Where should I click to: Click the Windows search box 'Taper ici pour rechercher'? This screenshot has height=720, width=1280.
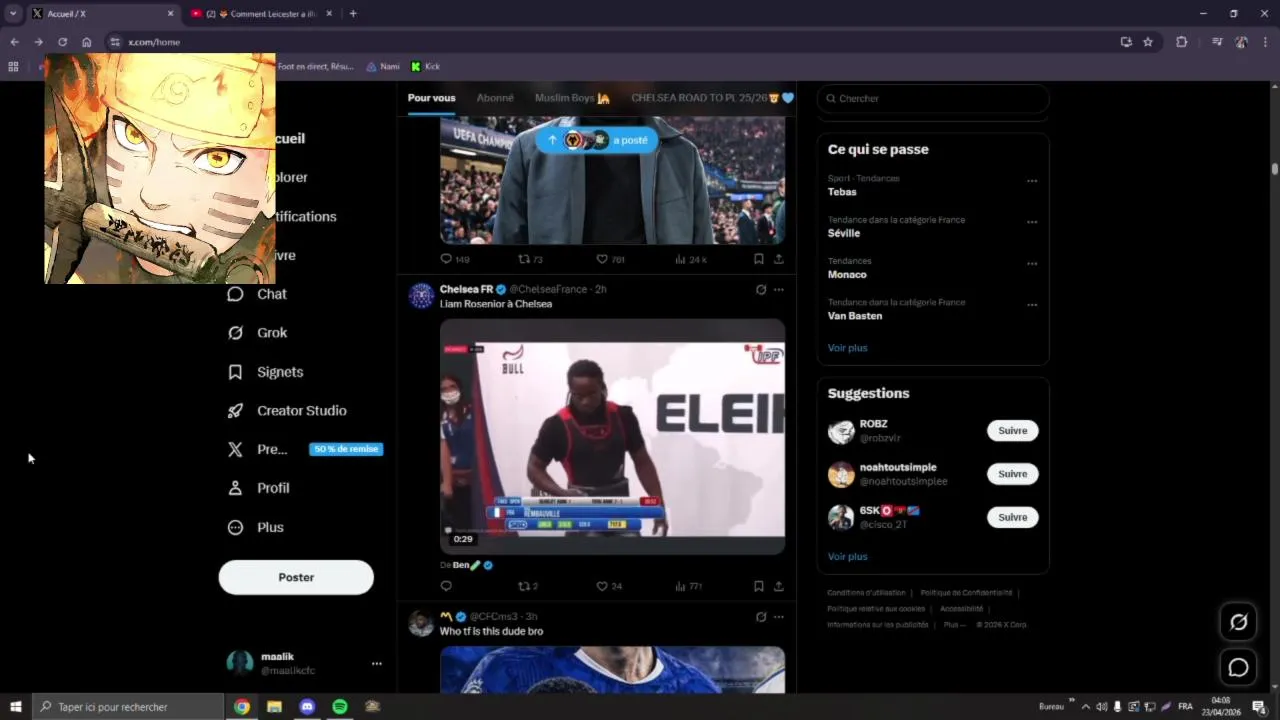pyautogui.click(x=128, y=706)
